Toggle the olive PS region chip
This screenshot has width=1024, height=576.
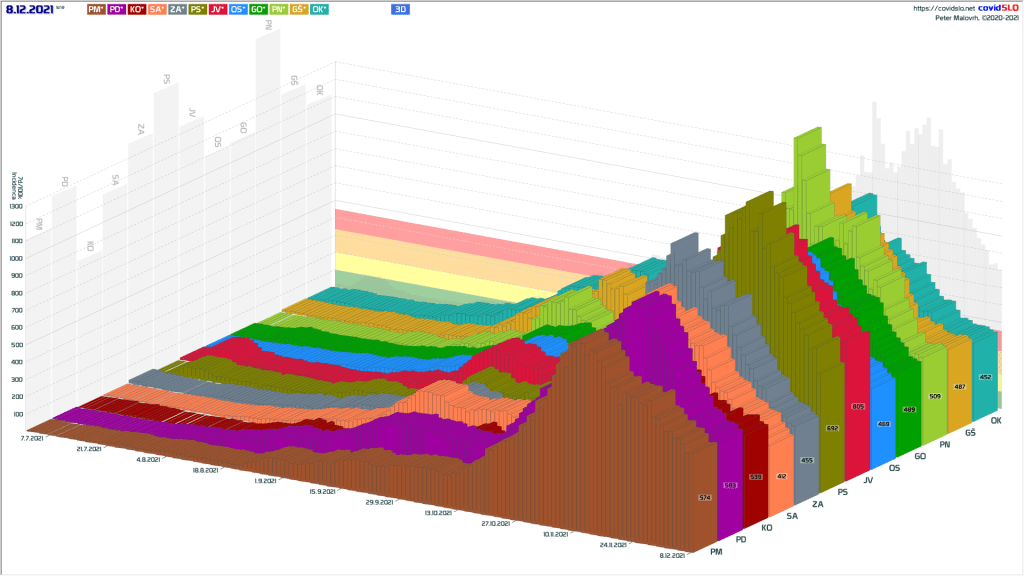(197, 9)
